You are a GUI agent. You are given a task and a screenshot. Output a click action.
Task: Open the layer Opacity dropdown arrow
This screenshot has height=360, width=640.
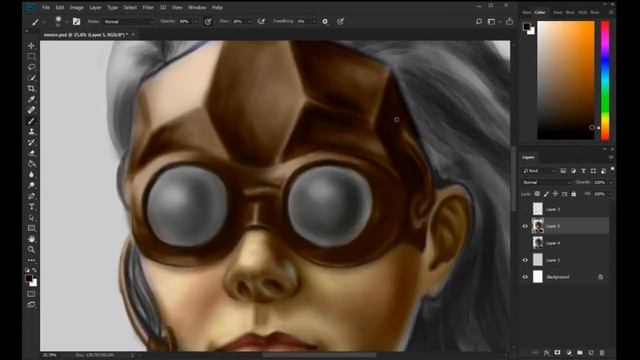click(x=610, y=182)
